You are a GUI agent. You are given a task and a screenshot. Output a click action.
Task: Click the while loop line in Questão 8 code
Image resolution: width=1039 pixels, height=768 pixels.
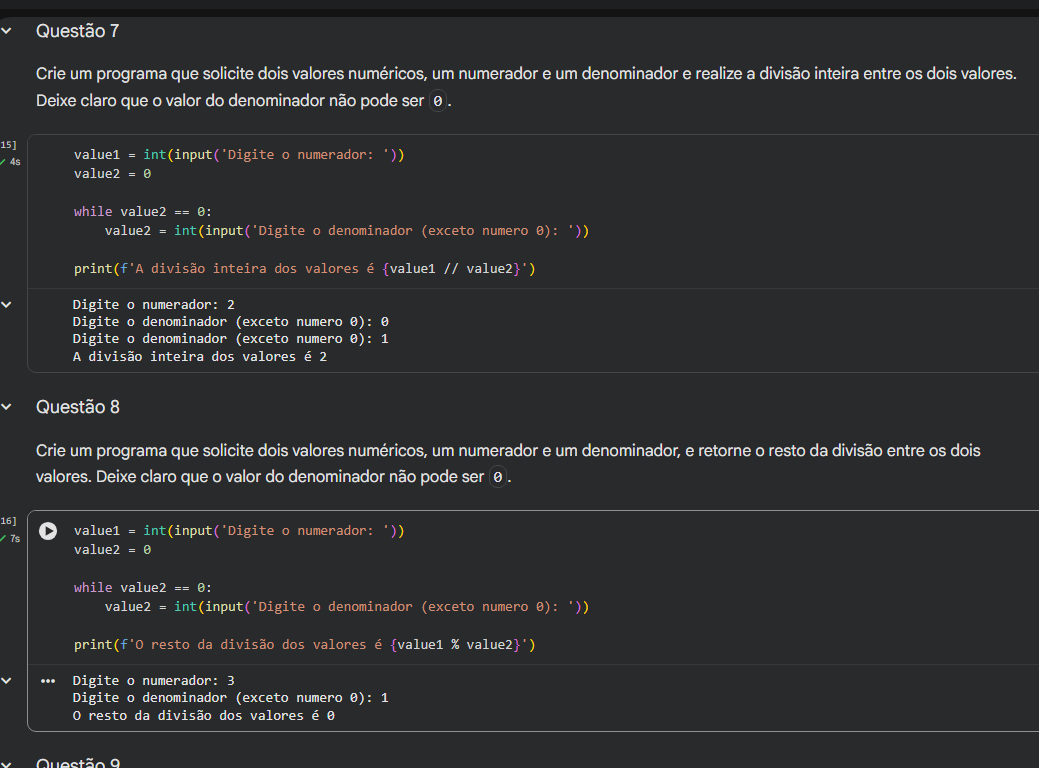(142, 587)
